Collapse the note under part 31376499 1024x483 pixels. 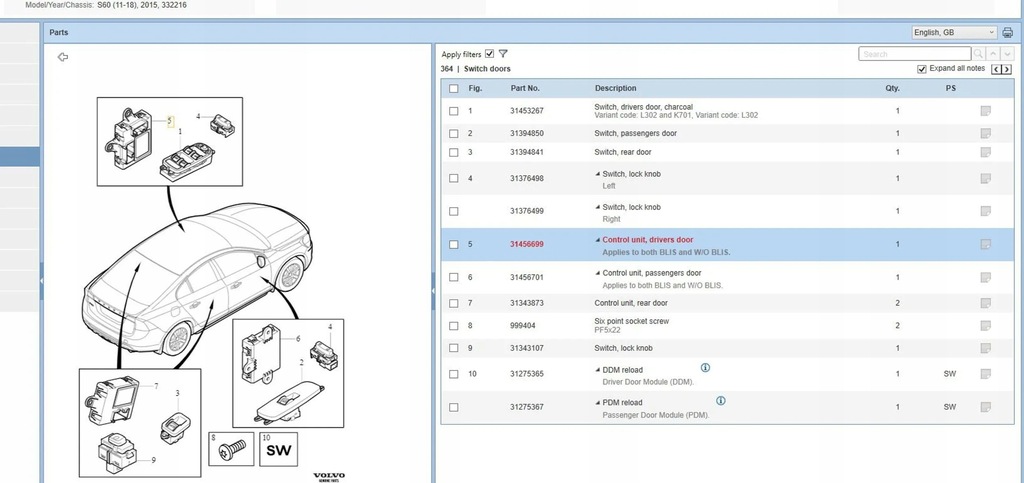598,207
